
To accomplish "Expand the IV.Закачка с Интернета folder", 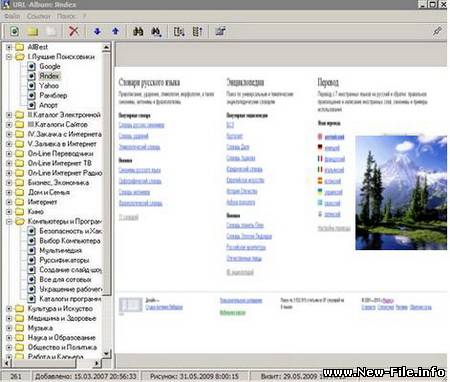I will [x=9, y=134].
